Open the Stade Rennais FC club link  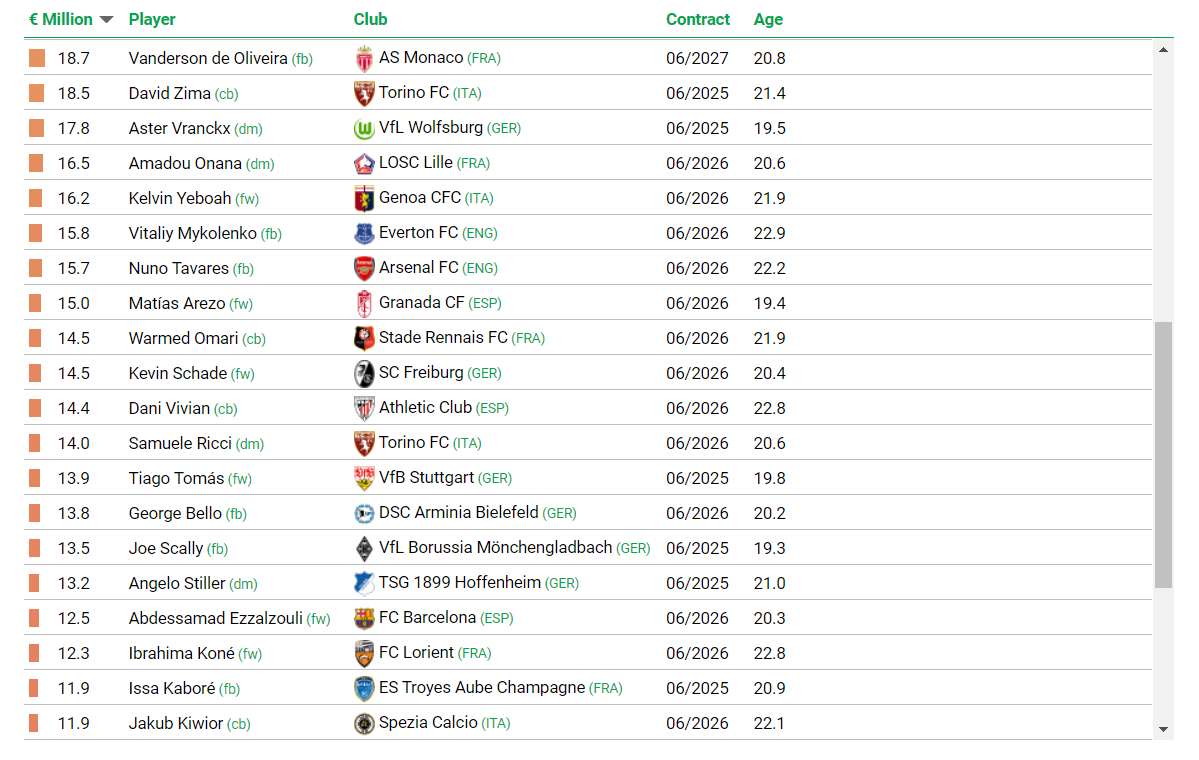click(x=443, y=338)
